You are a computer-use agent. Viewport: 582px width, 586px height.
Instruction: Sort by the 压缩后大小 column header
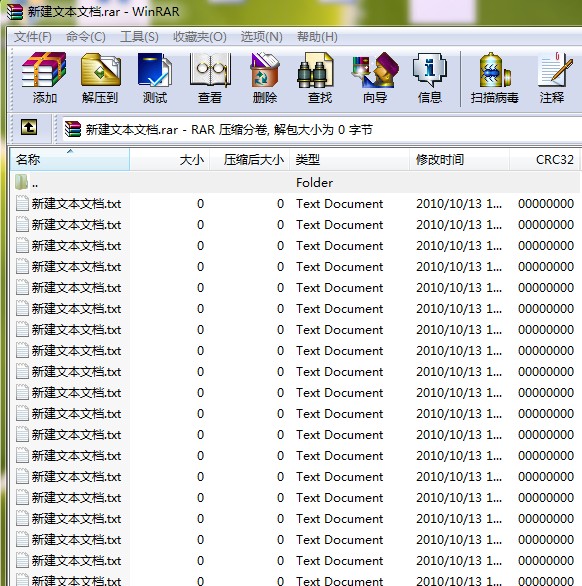pos(250,160)
